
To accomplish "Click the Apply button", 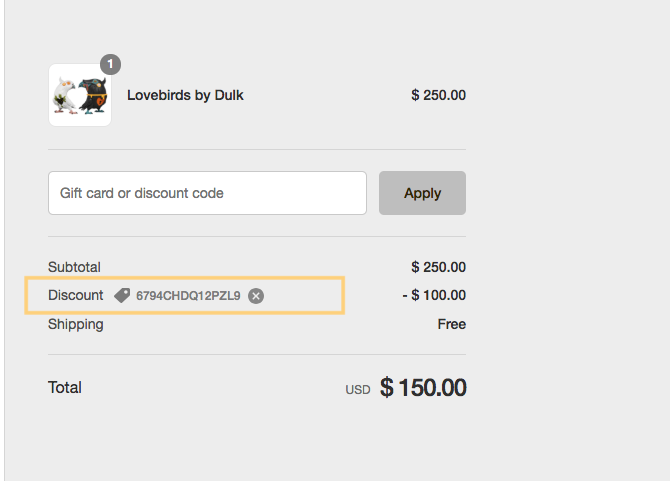I will (x=422, y=193).
